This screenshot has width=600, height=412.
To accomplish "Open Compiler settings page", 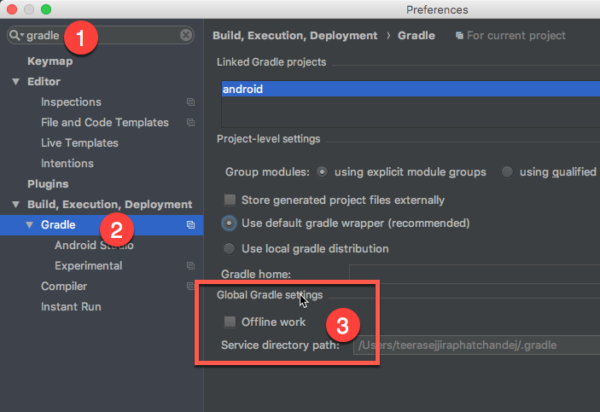I will pos(64,286).
